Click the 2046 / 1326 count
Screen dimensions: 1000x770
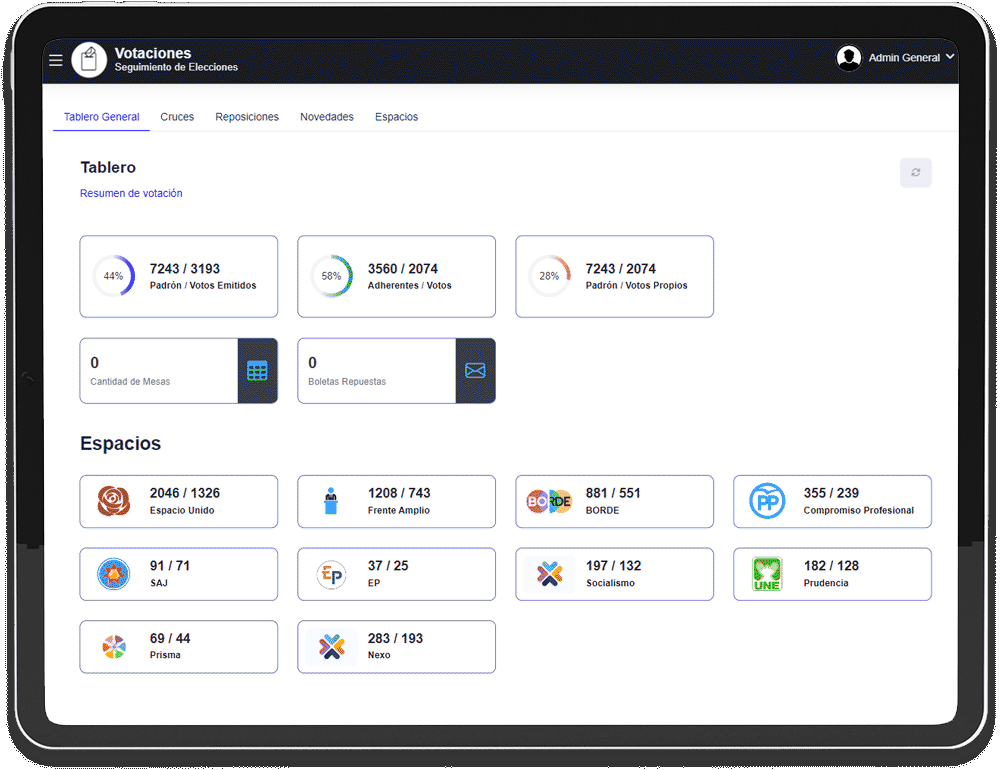coord(185,493)
